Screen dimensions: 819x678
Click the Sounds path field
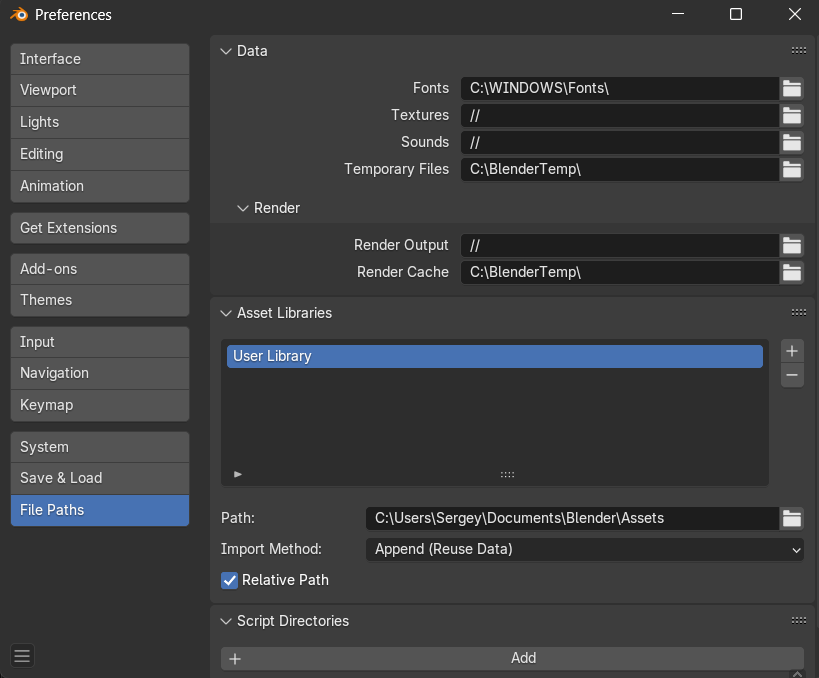click(x=620, y=142)
